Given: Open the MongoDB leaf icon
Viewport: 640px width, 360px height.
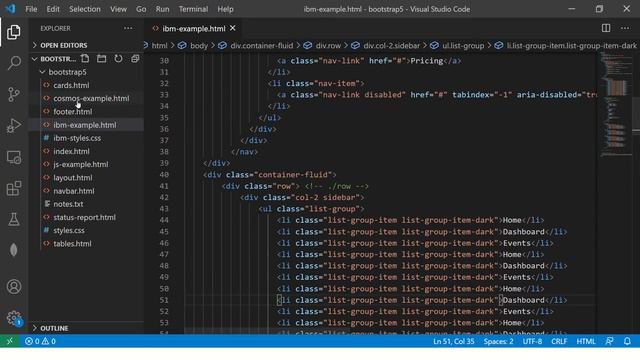Looking at the screenshot, I should [13, 250].
